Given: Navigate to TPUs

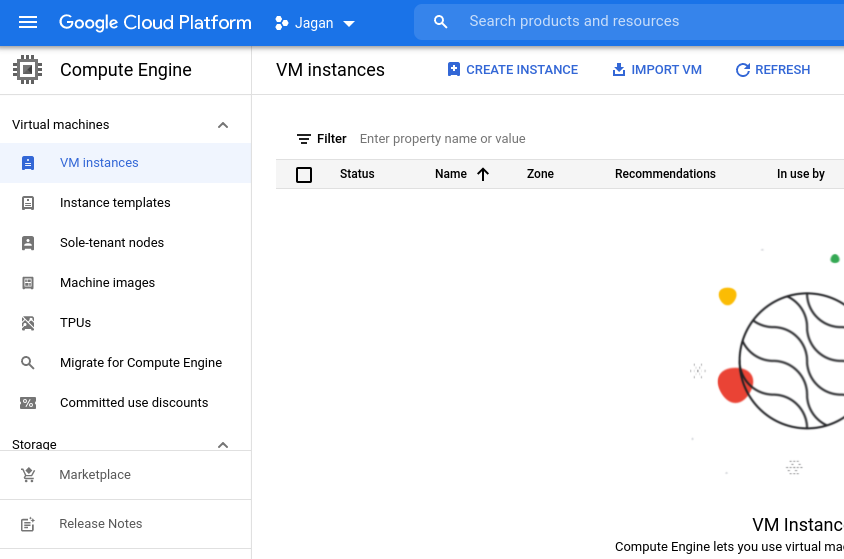Looking at the screenshot, I should tap(75, 322).
